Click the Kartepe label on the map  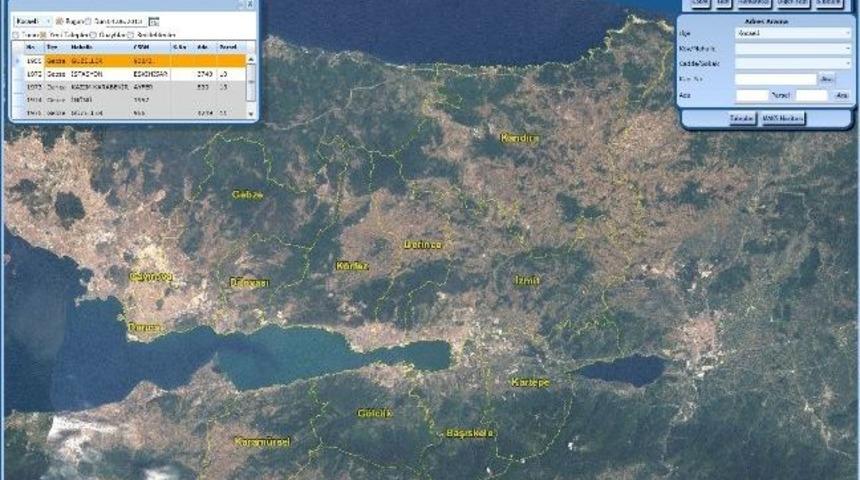coord(530,382)
